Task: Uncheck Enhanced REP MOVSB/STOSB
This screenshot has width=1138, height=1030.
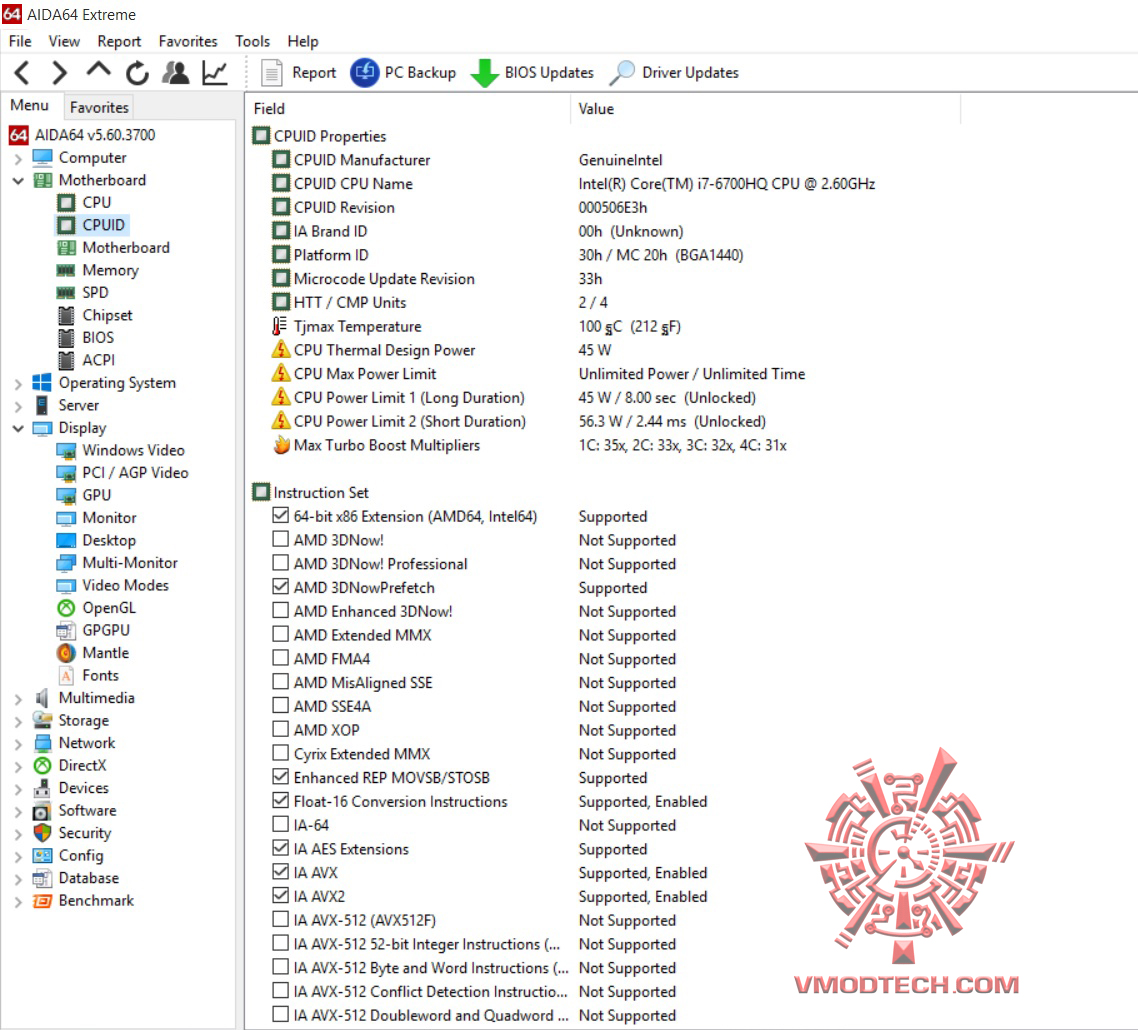Action: coord(280,777)
